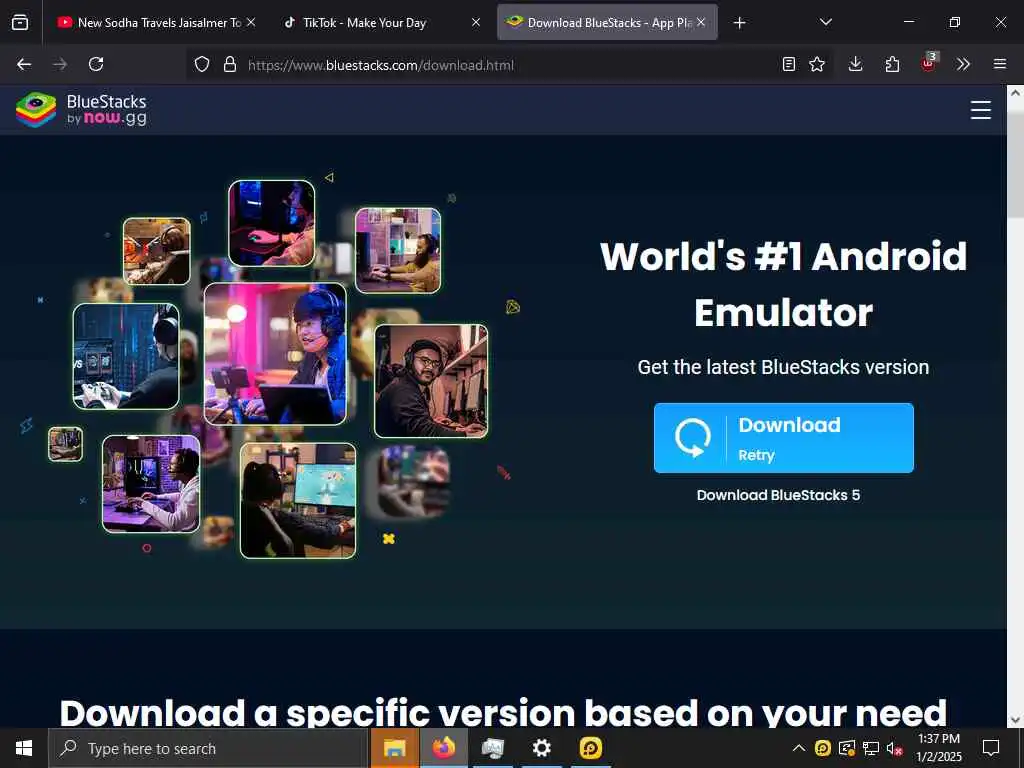Click the BlueStacks by now.gg logo
The image size is (1024, 768).
pos(81,110)
